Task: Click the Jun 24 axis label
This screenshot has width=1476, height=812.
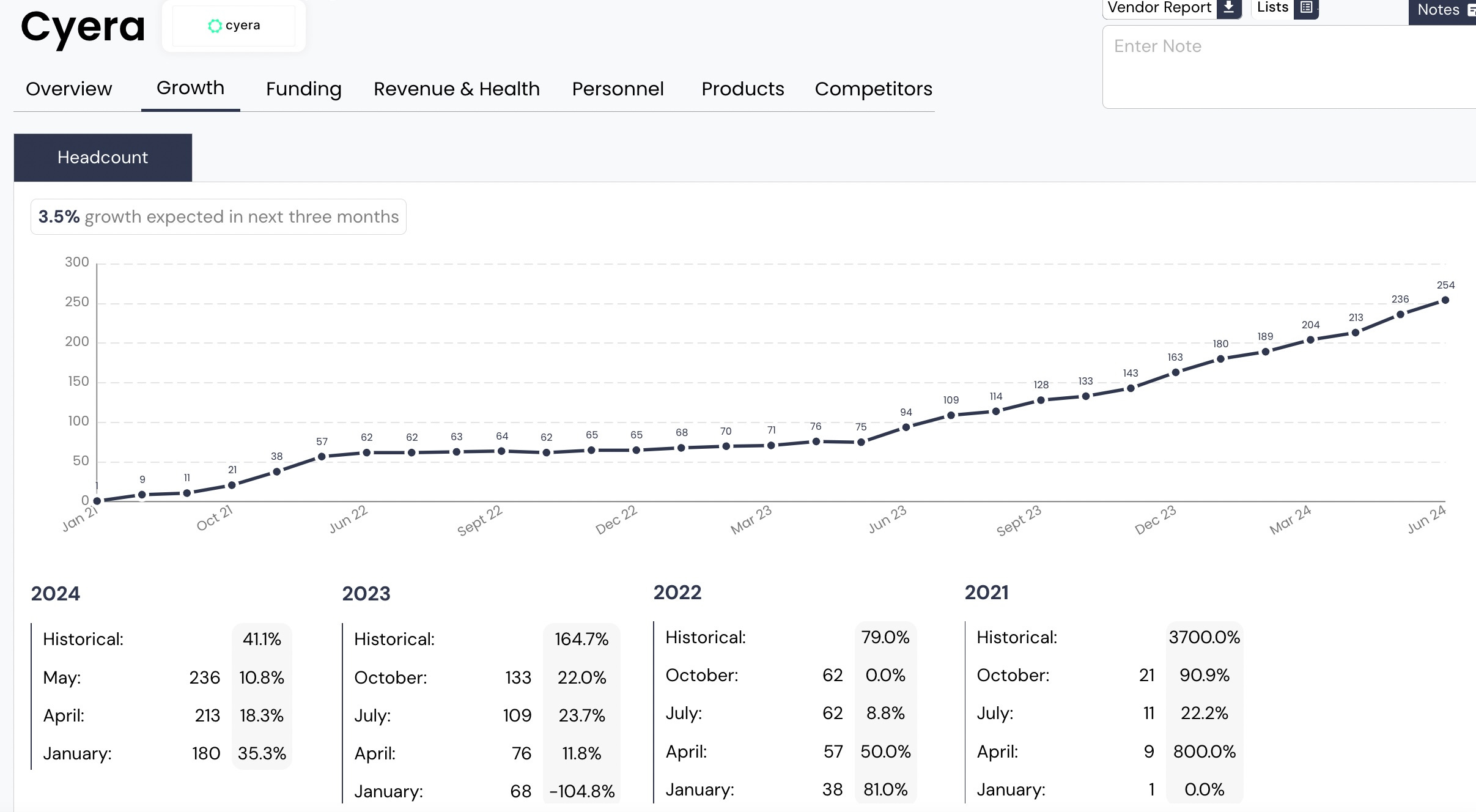Action: (1426, 519)
